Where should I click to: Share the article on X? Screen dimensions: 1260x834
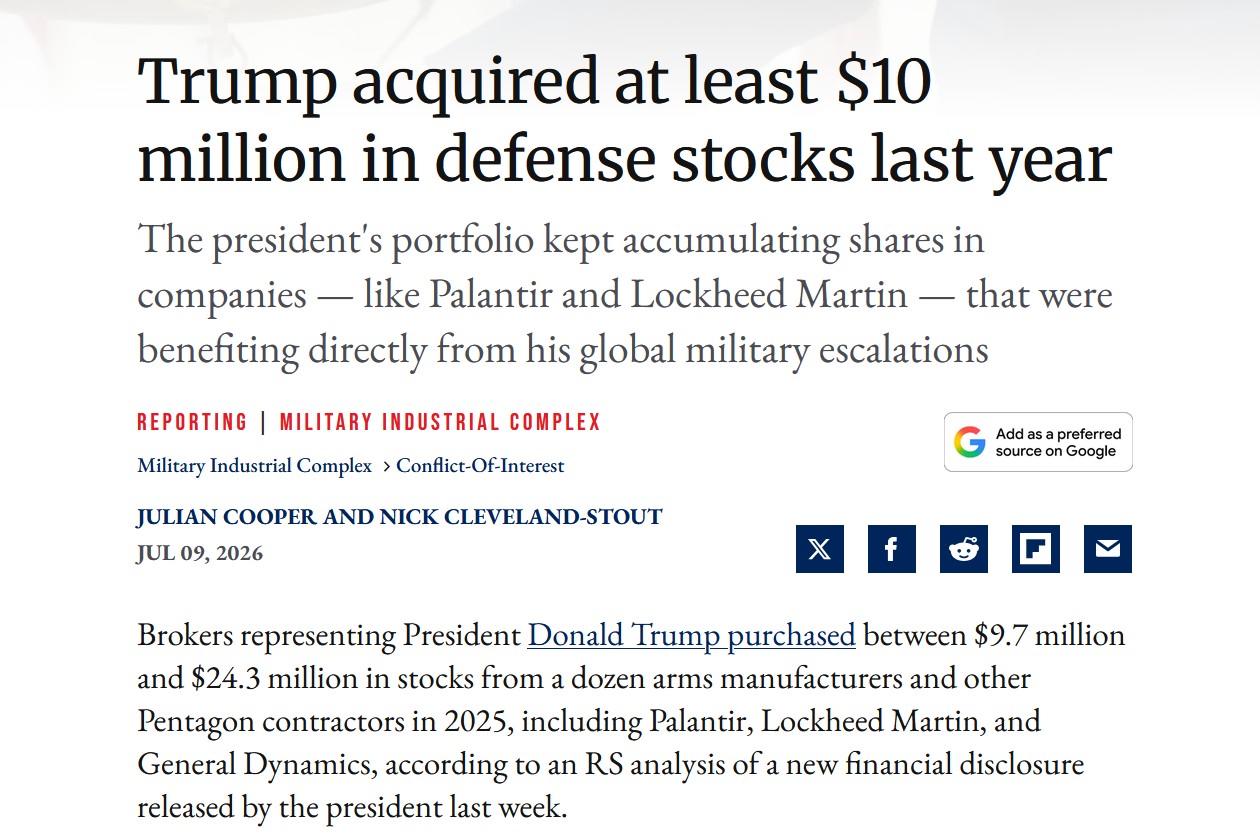820,549
